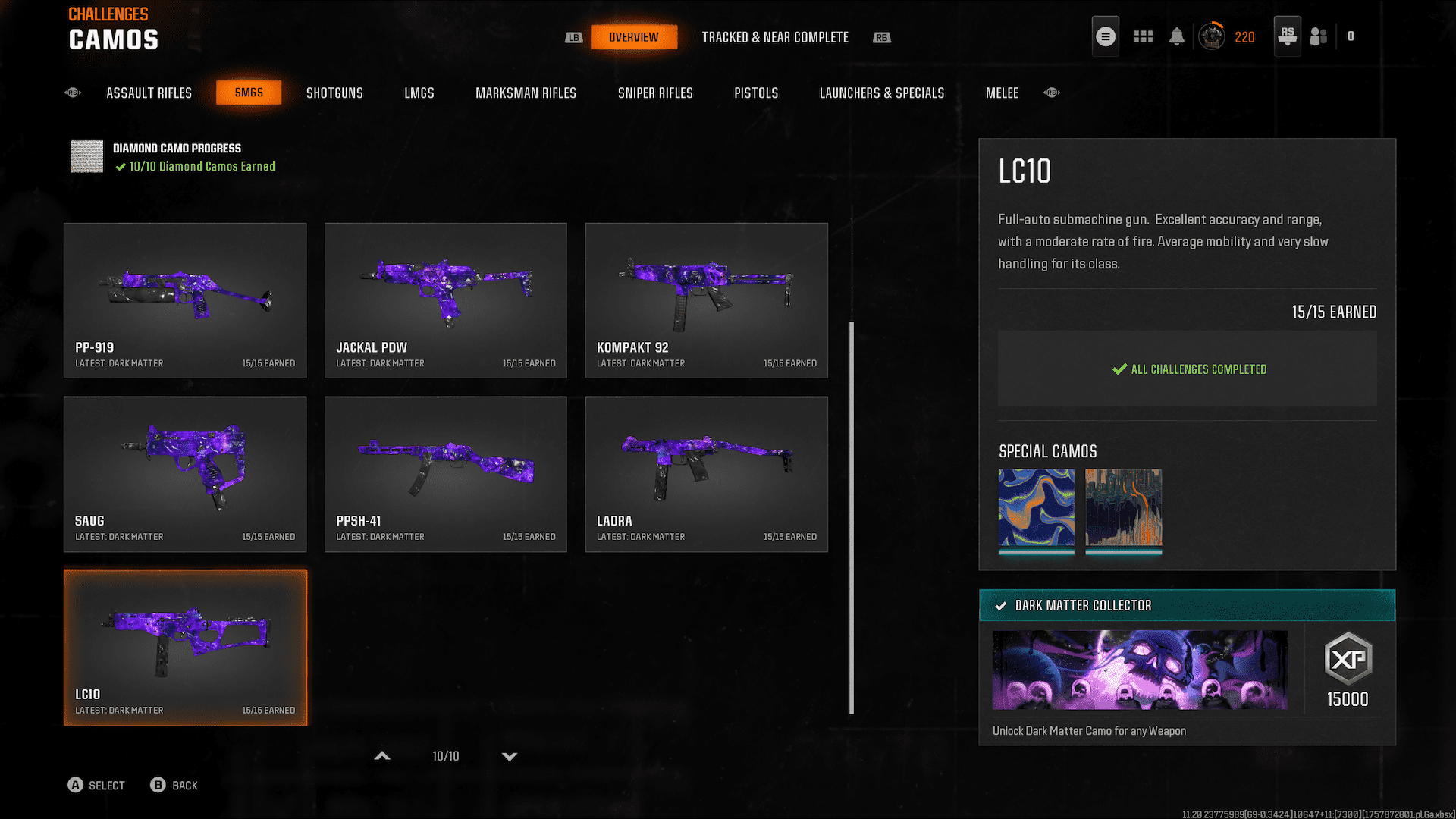This screenshot has height=819, width=1456.
Task: Click All Challenges Completed checkmark
Action: point(1119,369)
